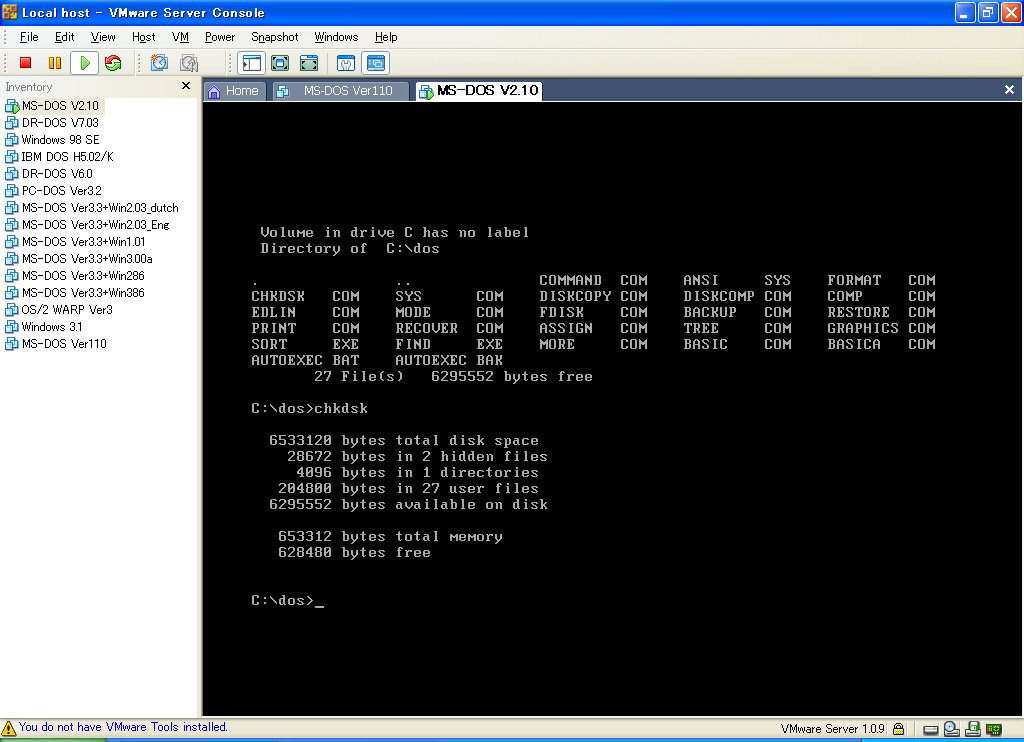The height and width of the screenshot is (742, 1024).
Task: Select MS-DOS Ver3.3+Win1.01 in inventory
Action: click(x=84, y=241)
